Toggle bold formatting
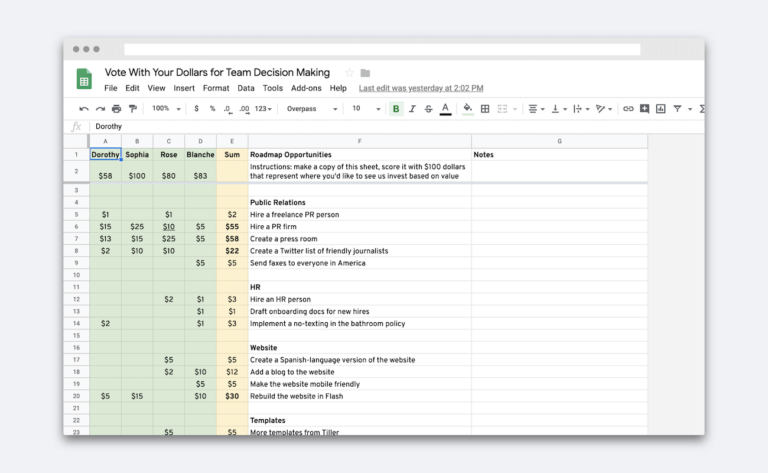The width and height of the screenshot is (768, 473). (396, 109)
